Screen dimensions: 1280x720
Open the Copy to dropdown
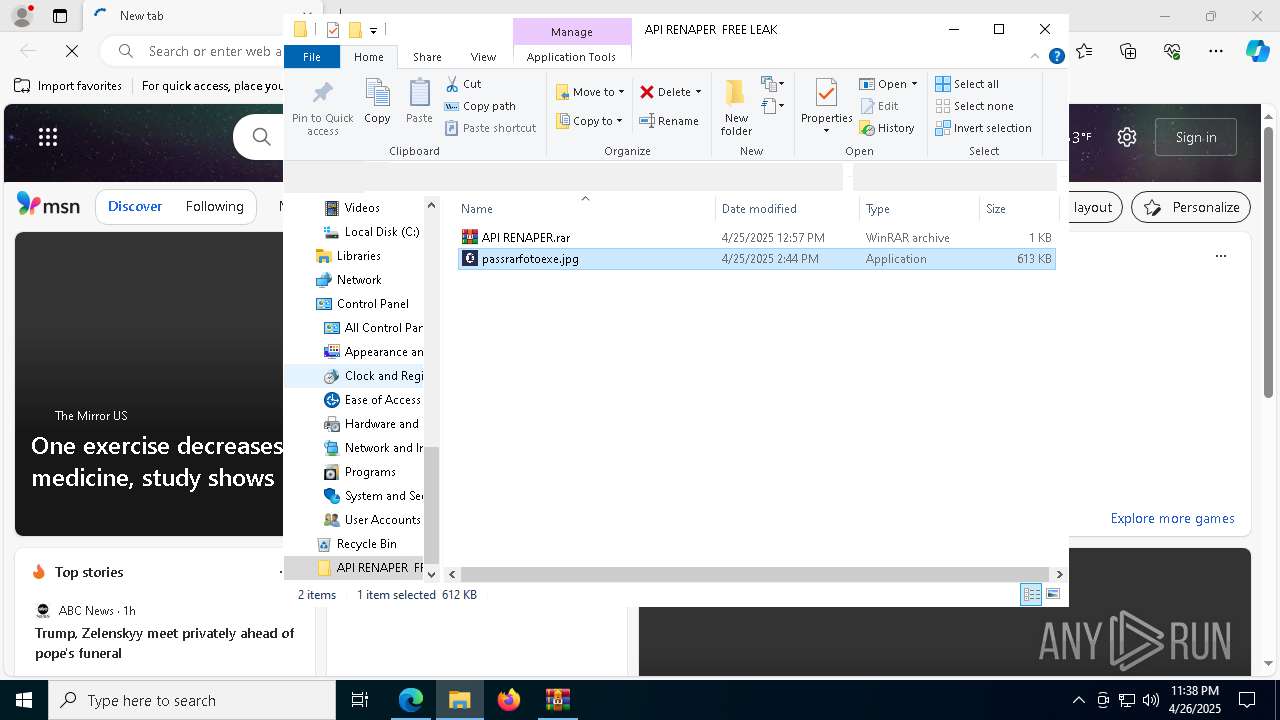590,121
